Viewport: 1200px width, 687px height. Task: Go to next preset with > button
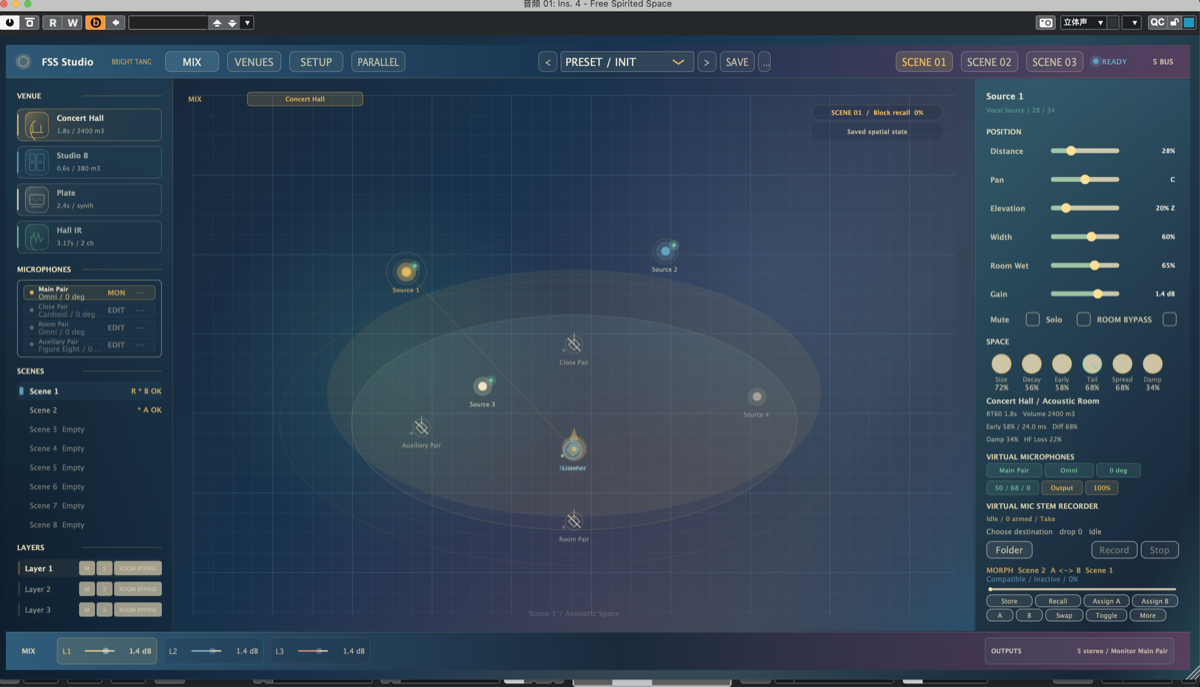[x=706, y=62]
